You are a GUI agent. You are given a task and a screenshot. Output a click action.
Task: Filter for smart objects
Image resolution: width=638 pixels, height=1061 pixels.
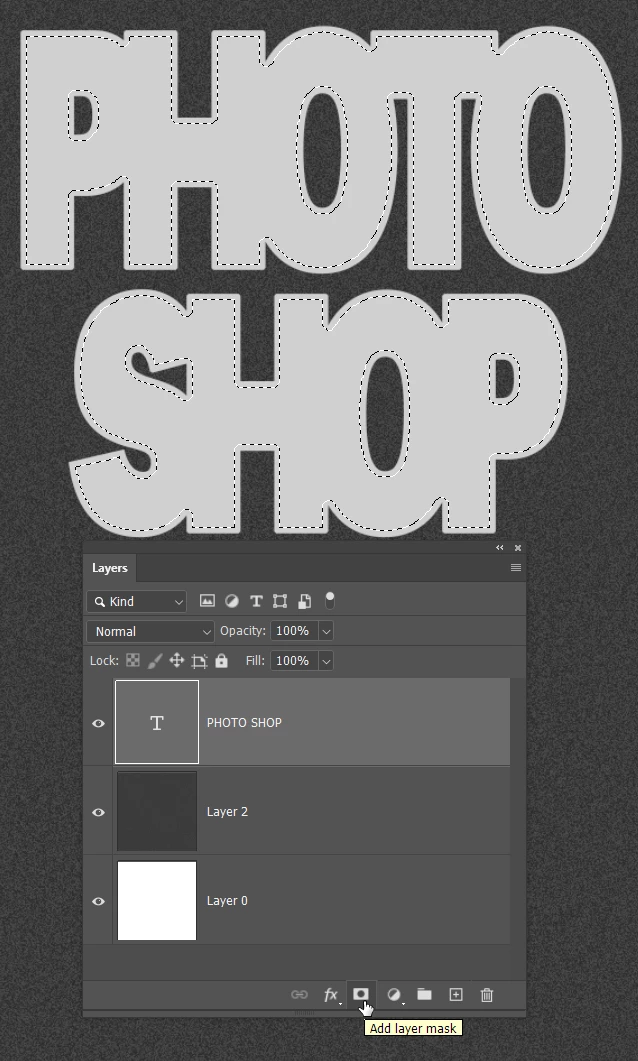tap(304, 601)
